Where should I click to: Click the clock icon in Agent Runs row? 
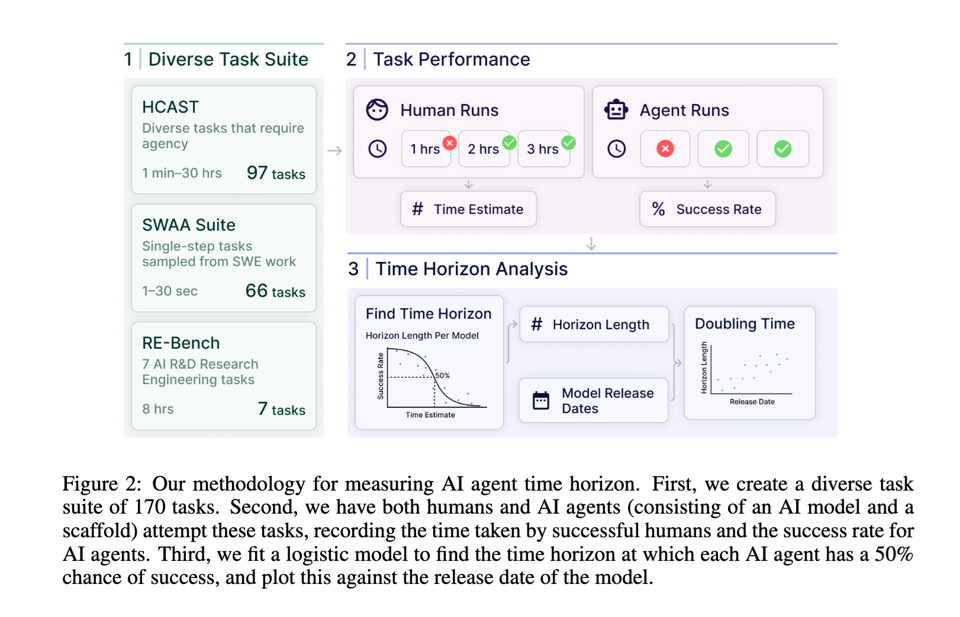point(616,149)
